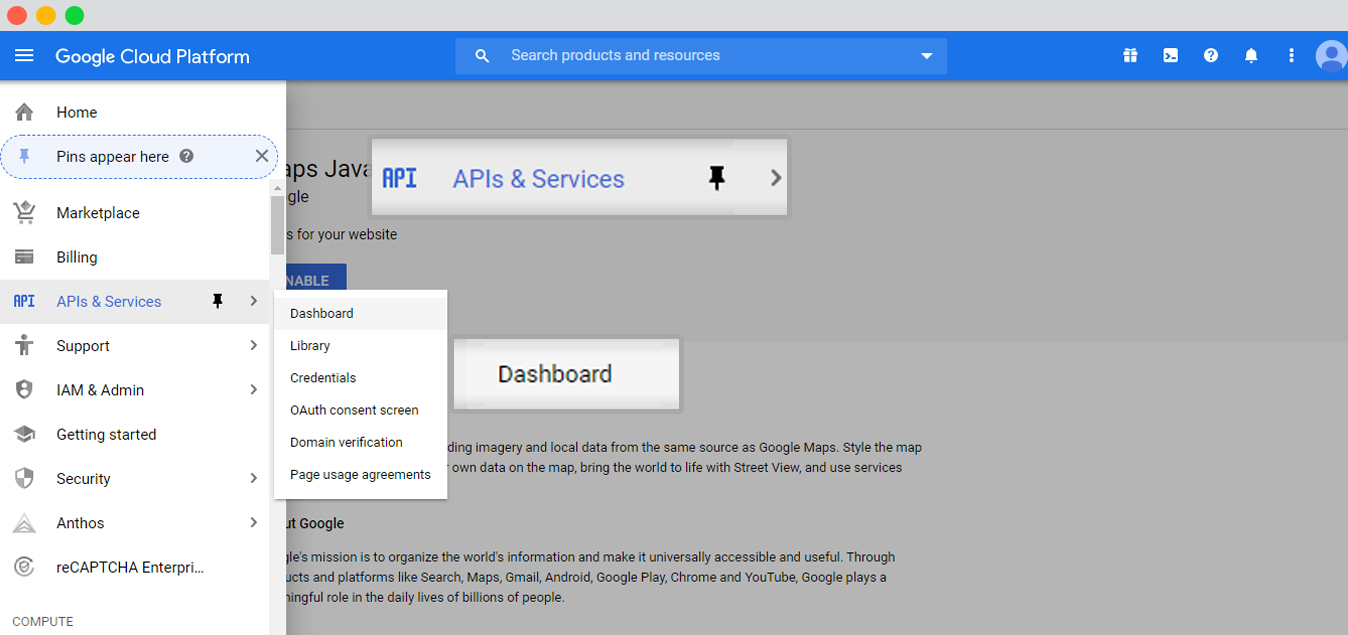The image size is (1348, 635).
Task: Click the Home house icon
Action: pyautogui.click(x=24, y=112)
